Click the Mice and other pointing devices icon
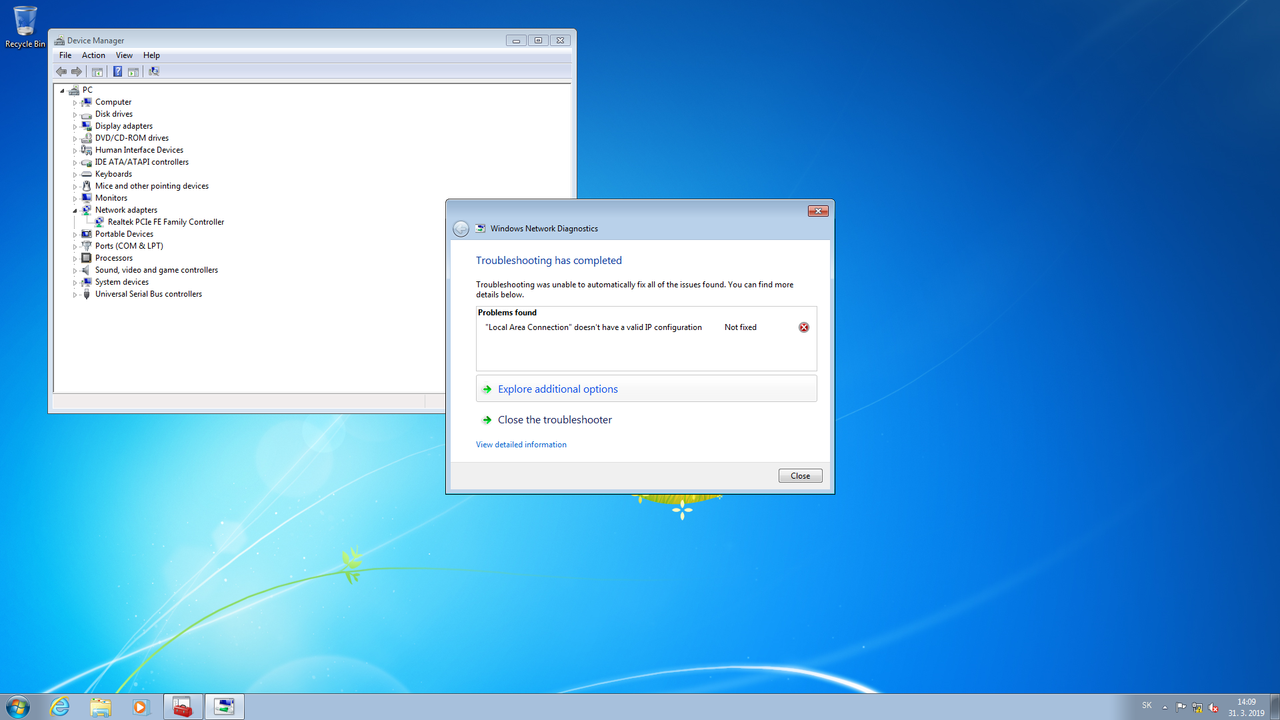 point(87,186)
